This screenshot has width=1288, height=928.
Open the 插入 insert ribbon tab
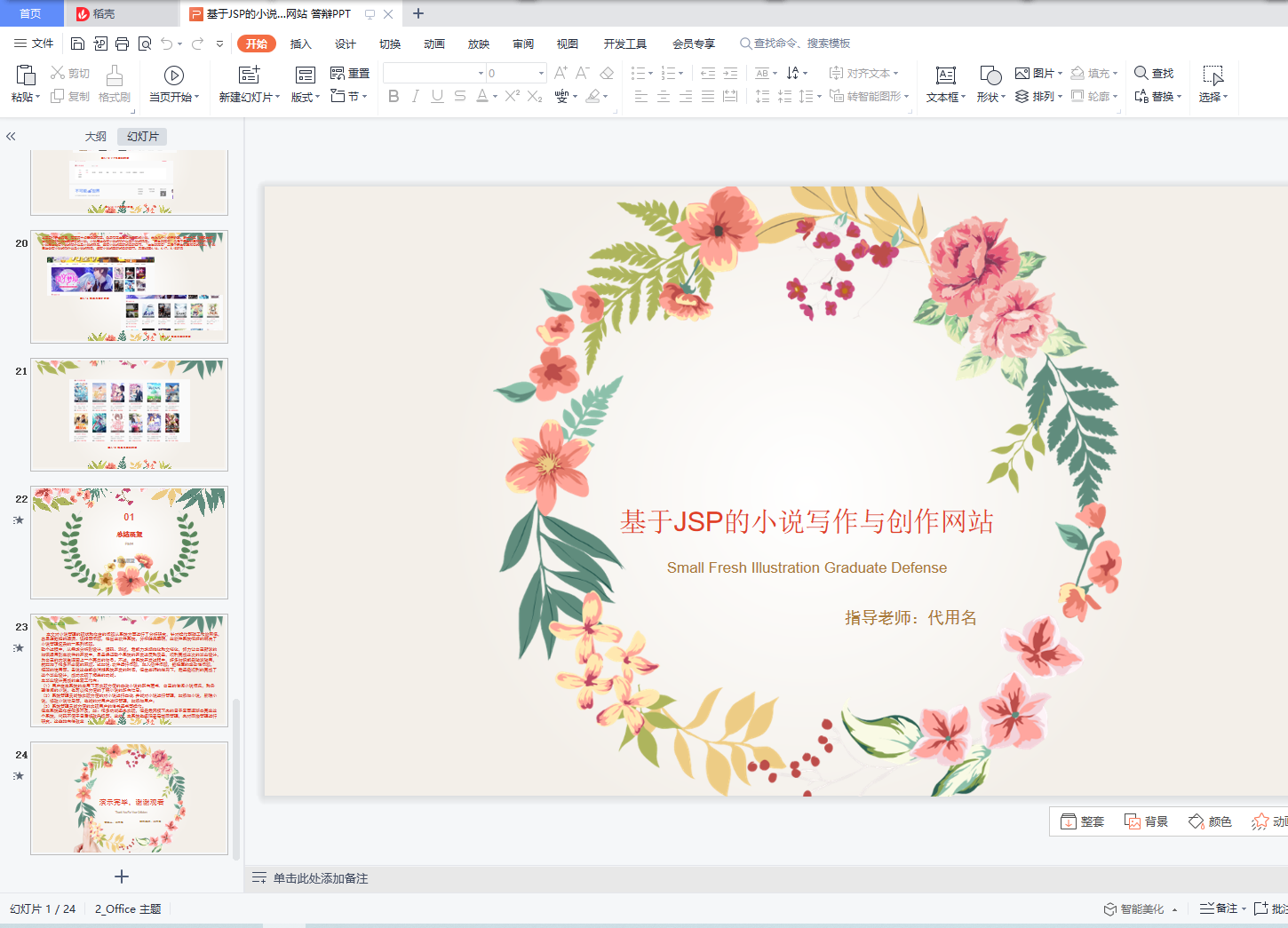click(301, 44)
